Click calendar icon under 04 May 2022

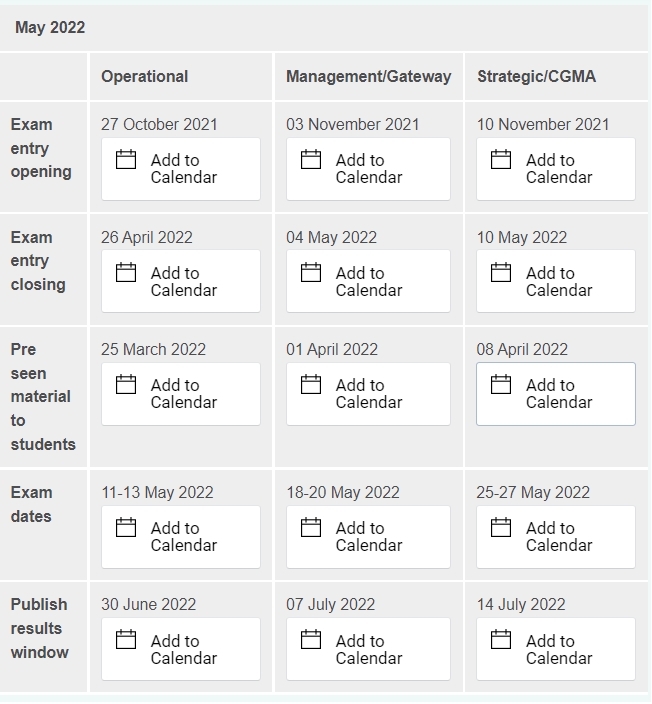pos(311,273)
